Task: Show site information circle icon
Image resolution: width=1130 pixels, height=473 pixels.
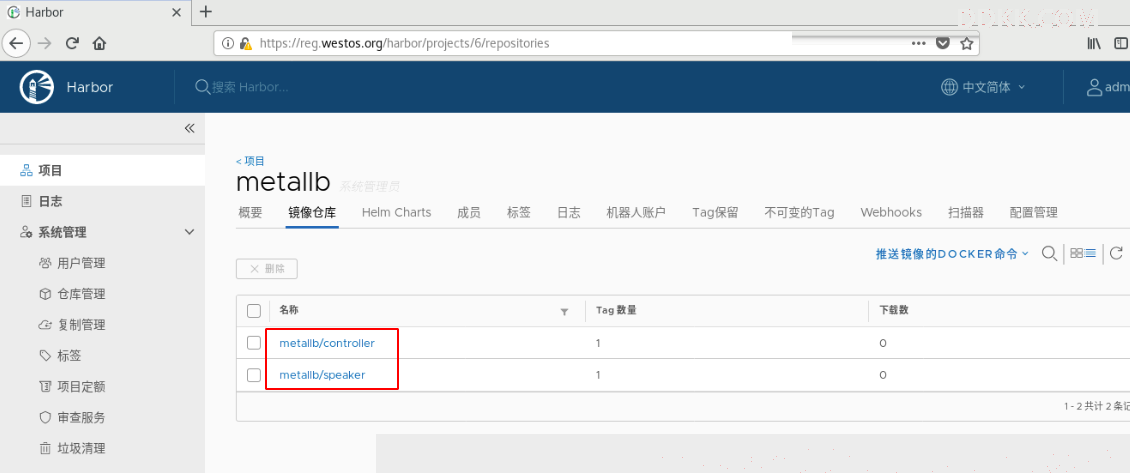Action: [228, 43]
